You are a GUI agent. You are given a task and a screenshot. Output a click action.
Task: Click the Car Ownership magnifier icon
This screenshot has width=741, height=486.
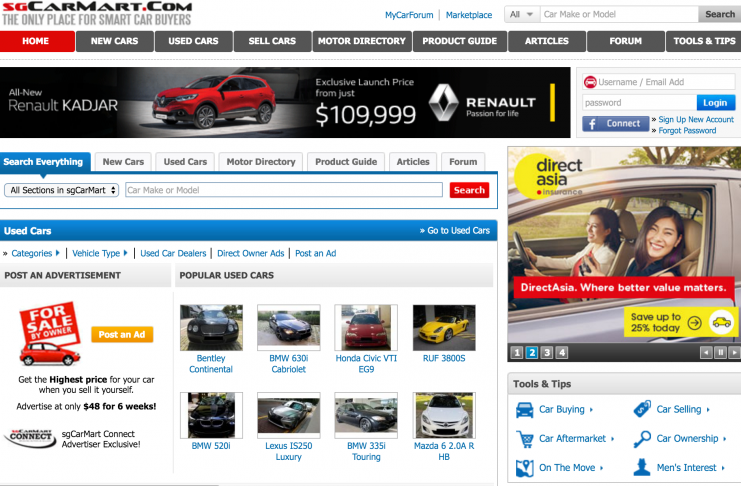[x=642, y=439]
